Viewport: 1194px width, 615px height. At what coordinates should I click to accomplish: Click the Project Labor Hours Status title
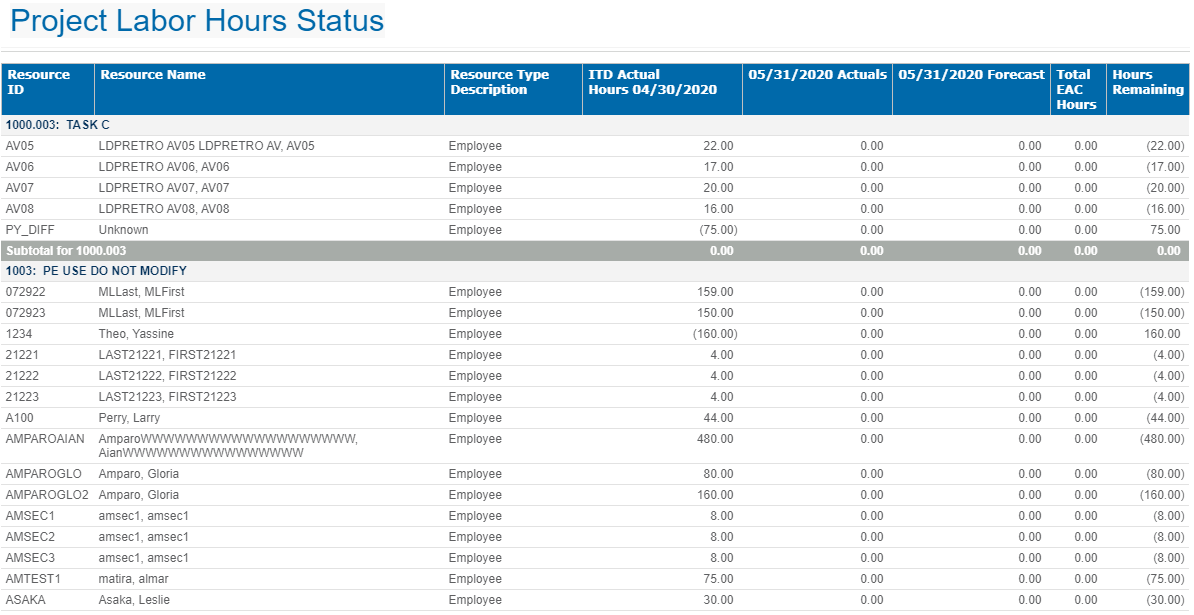click(x=197, y=21)
